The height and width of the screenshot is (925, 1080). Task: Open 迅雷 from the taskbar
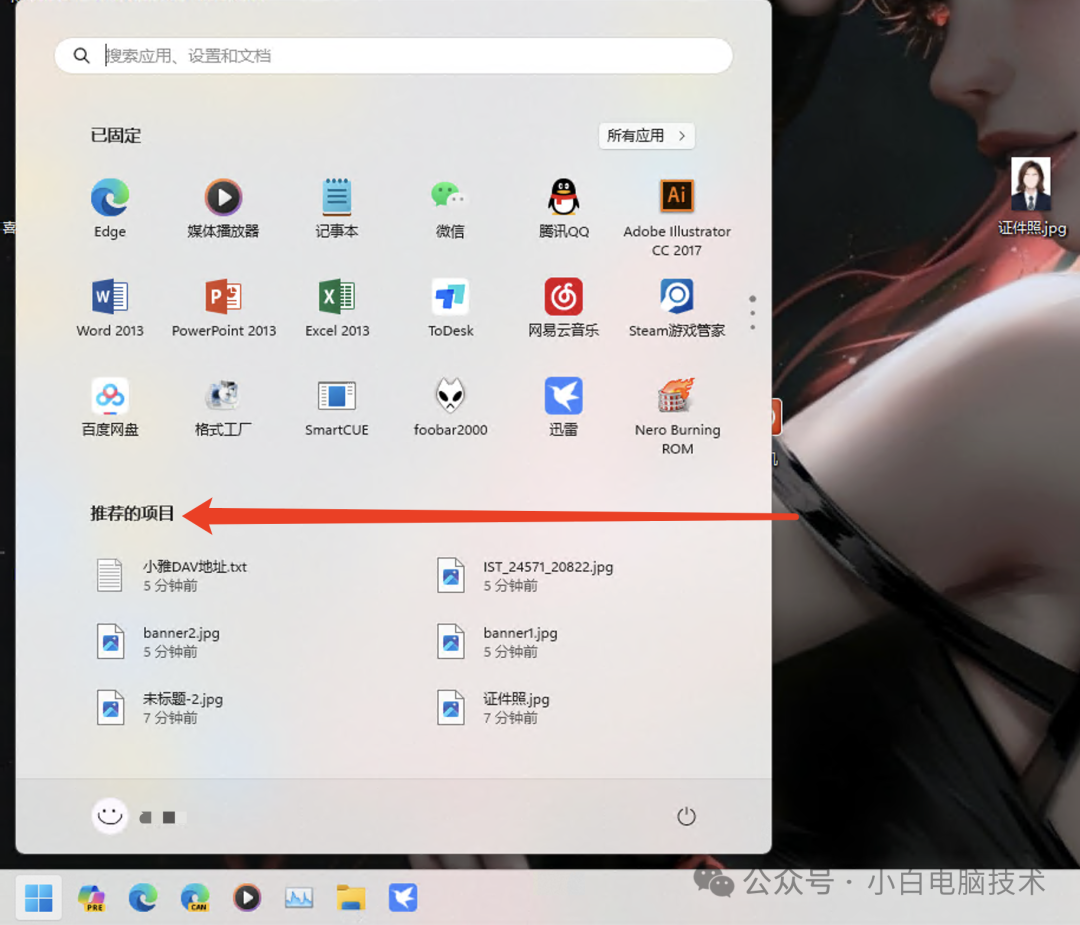[x=403, y=897]
